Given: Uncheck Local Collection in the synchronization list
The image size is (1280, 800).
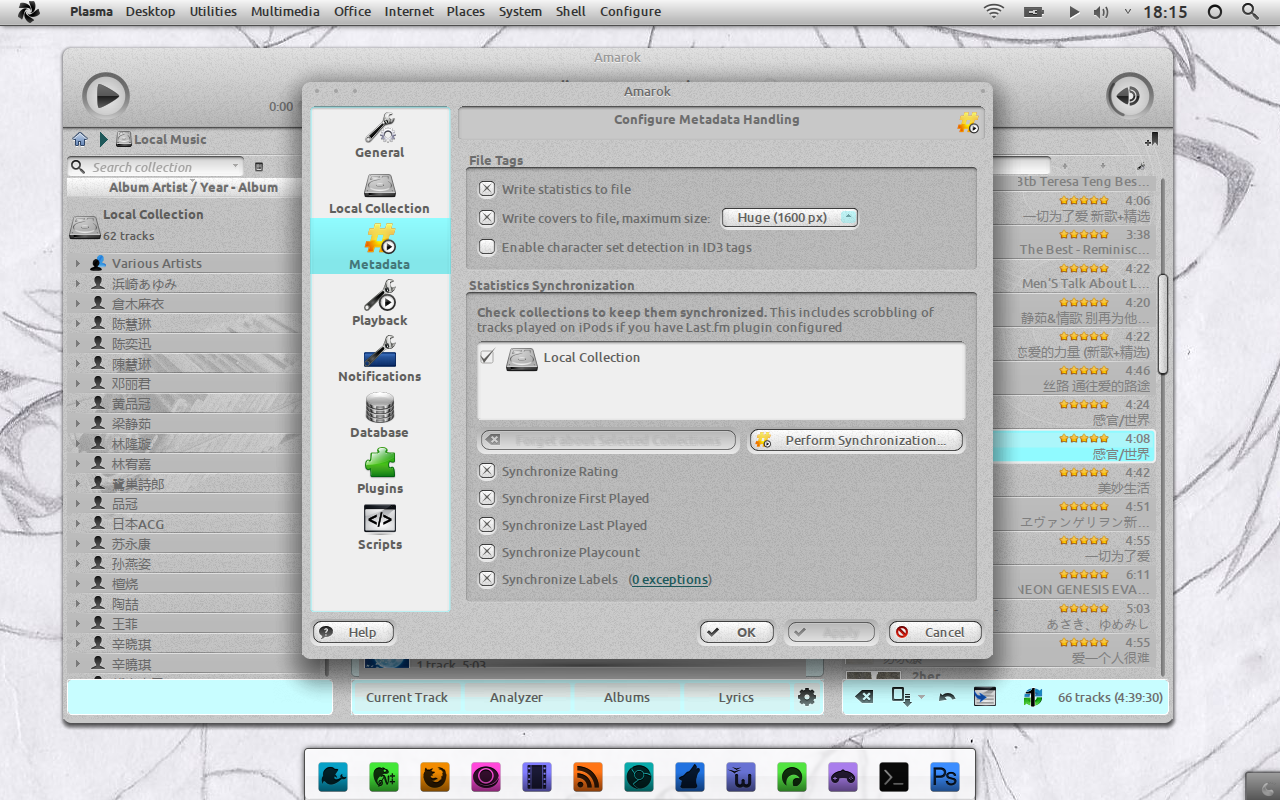Looking at the screenshot, I should [x=487, y=357].
